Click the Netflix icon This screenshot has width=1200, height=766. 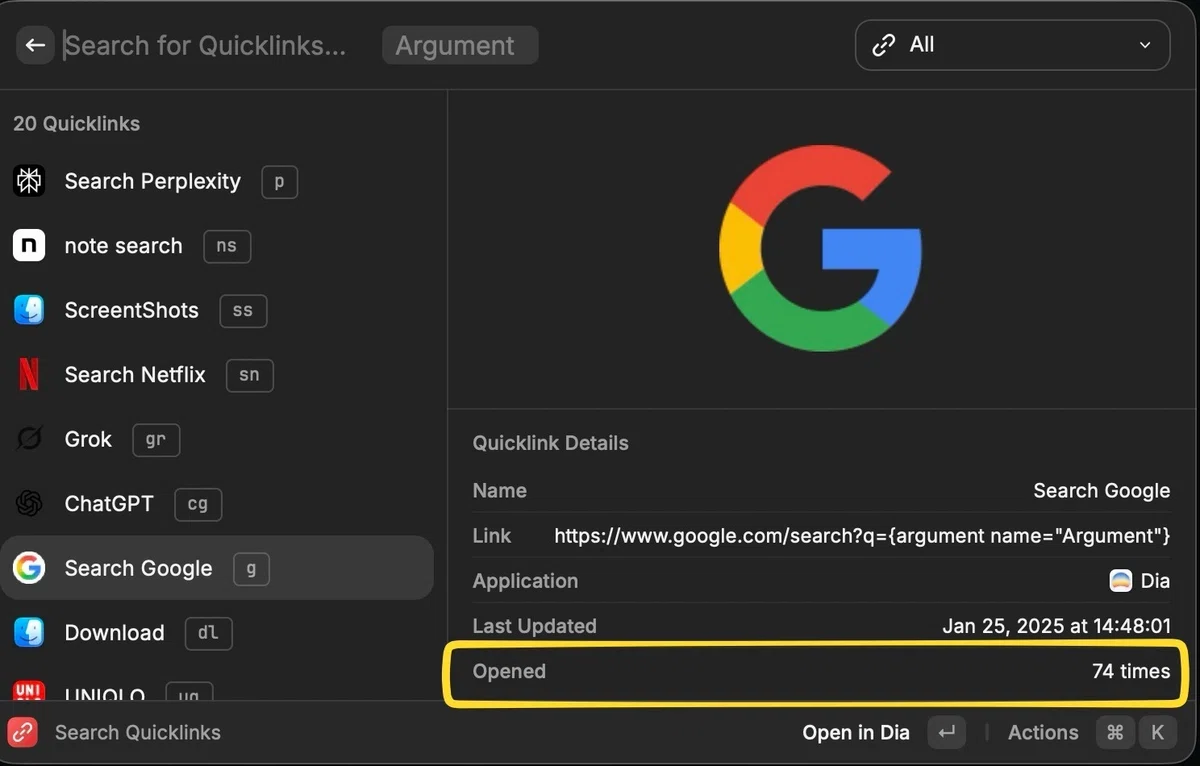(29, 375)
